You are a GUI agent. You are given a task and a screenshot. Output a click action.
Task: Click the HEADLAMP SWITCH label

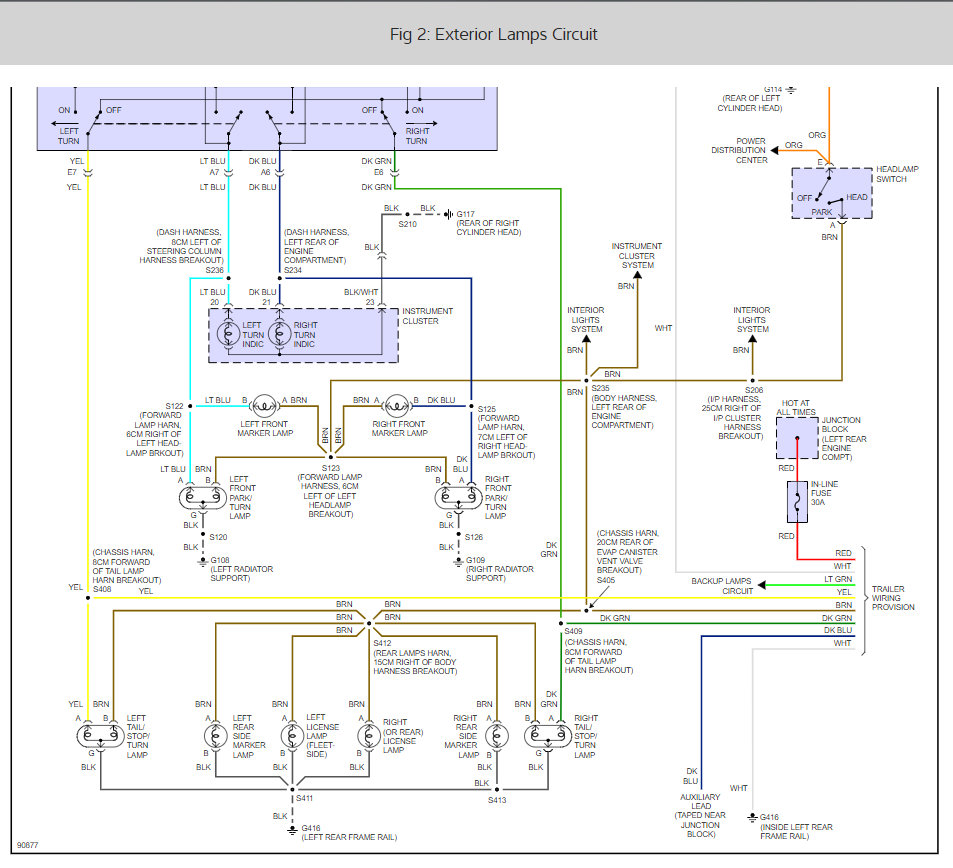point(897,174)
